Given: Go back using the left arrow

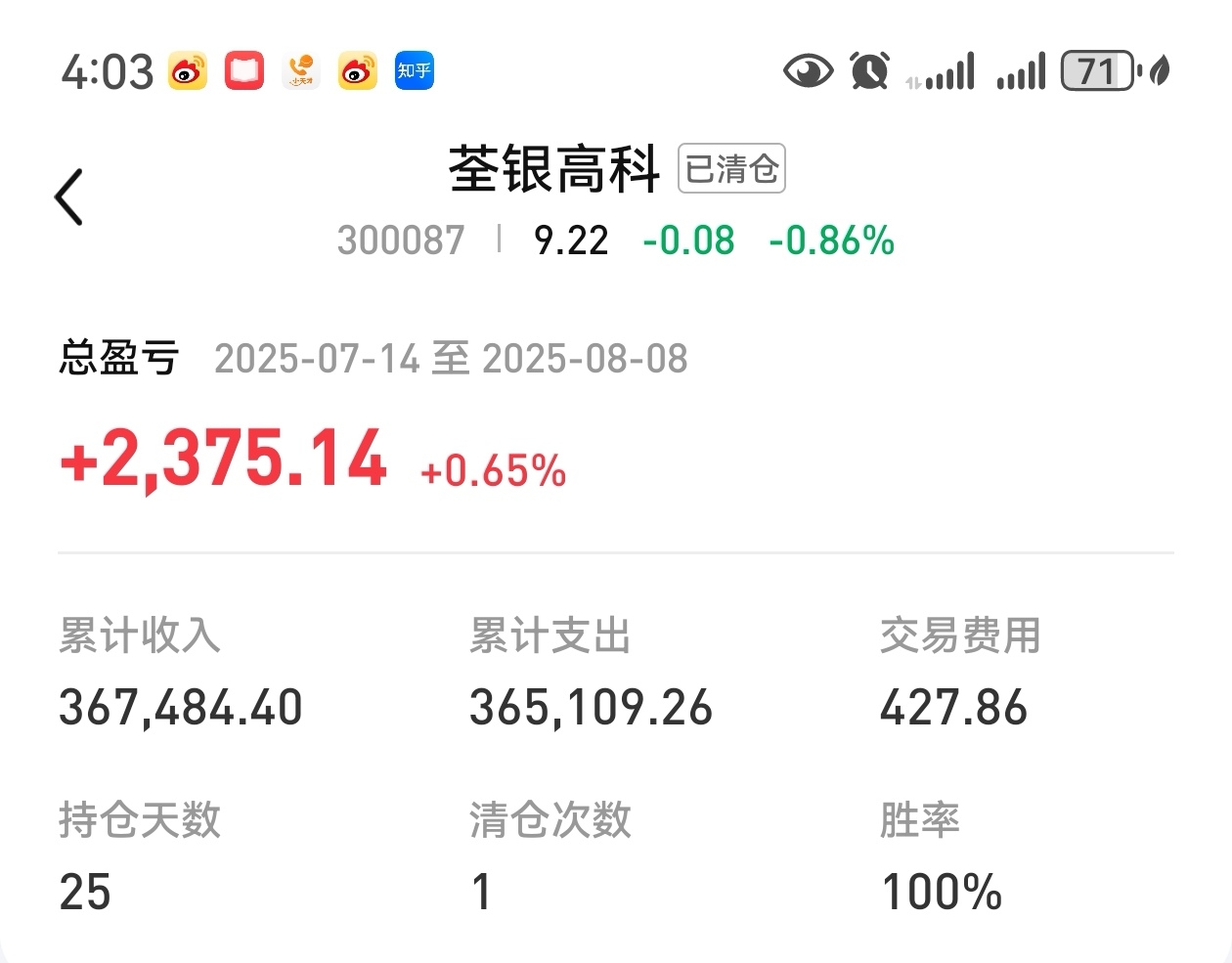Looking at the screenshot, I should tap(69, 197).
